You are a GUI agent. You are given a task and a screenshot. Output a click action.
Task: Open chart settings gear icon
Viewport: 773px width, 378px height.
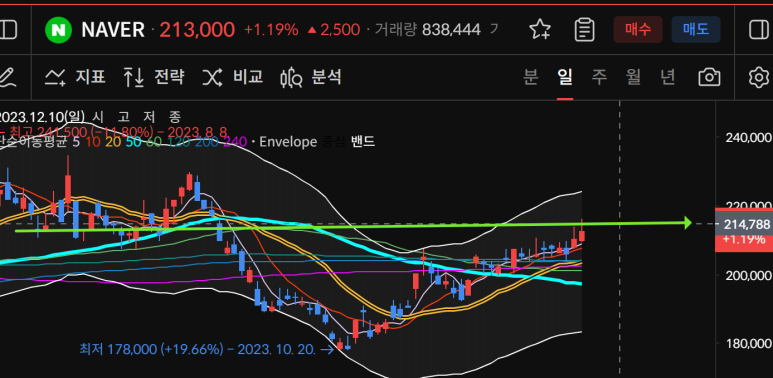[759, 78]
